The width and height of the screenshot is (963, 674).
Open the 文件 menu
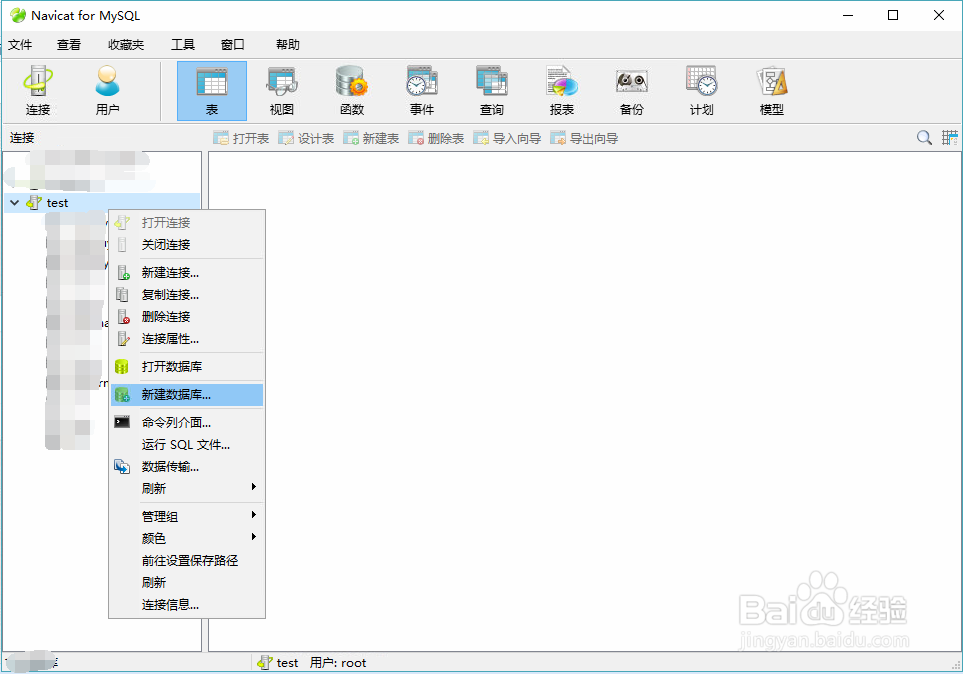(20, 45)
